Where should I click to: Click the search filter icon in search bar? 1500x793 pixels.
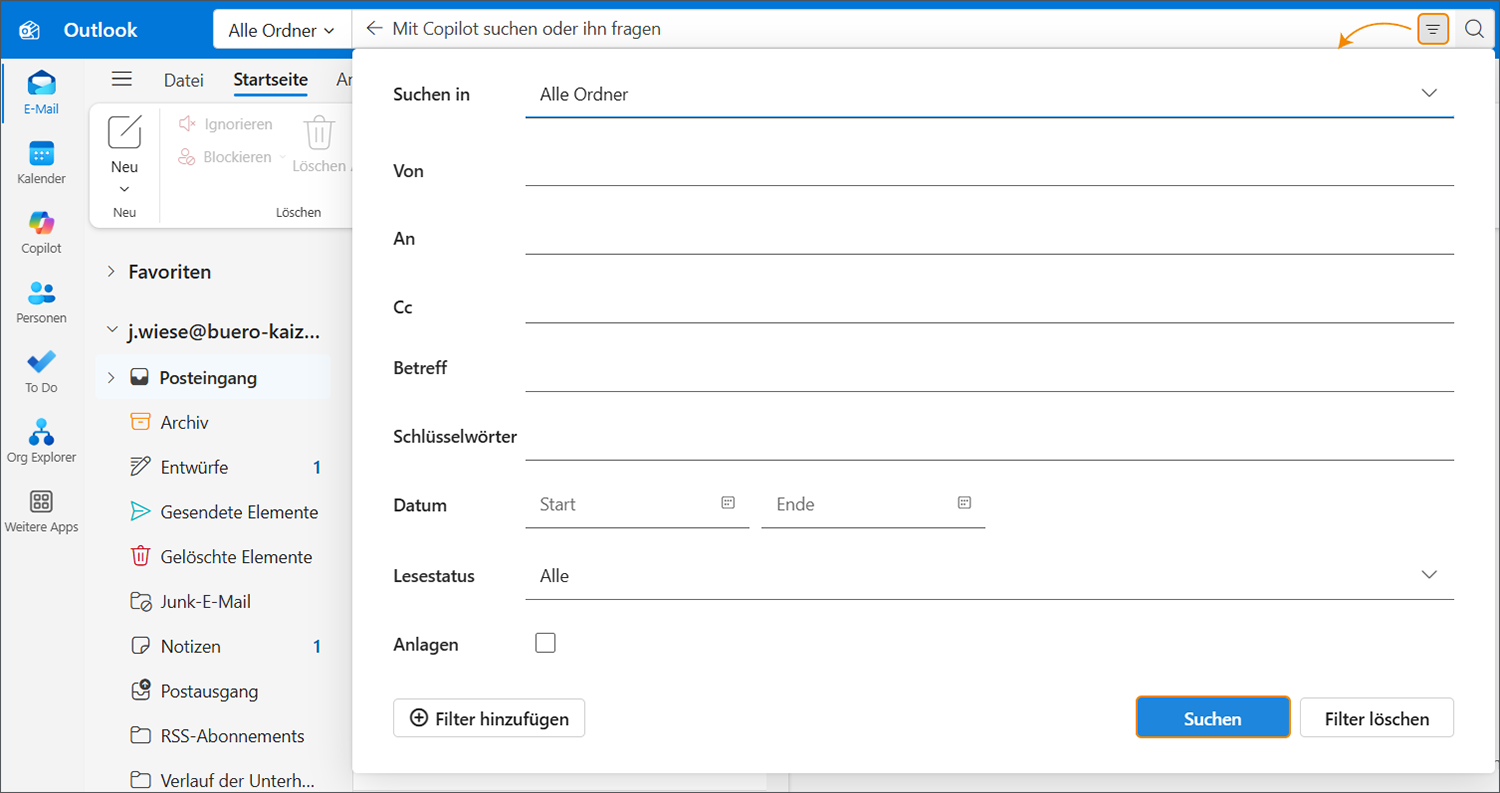(1433, 30)
